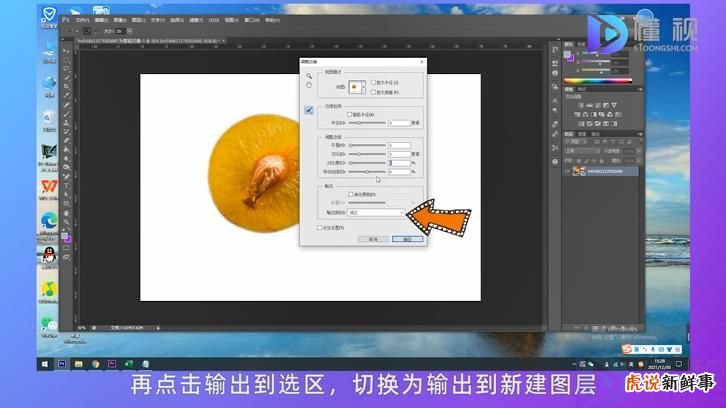Click the Feather slider in Adjust Edge
Screen dimensions: 726x408
point(367,154)
